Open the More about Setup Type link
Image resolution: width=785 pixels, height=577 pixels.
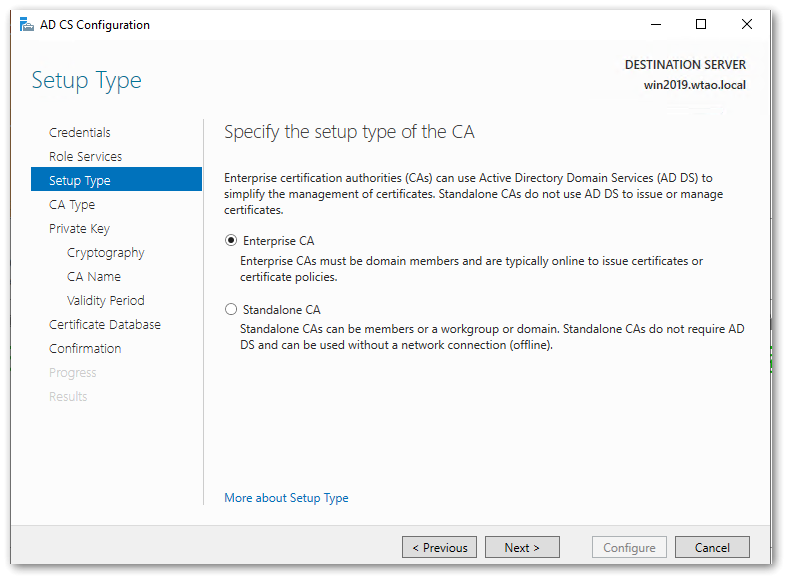(286, 497)
